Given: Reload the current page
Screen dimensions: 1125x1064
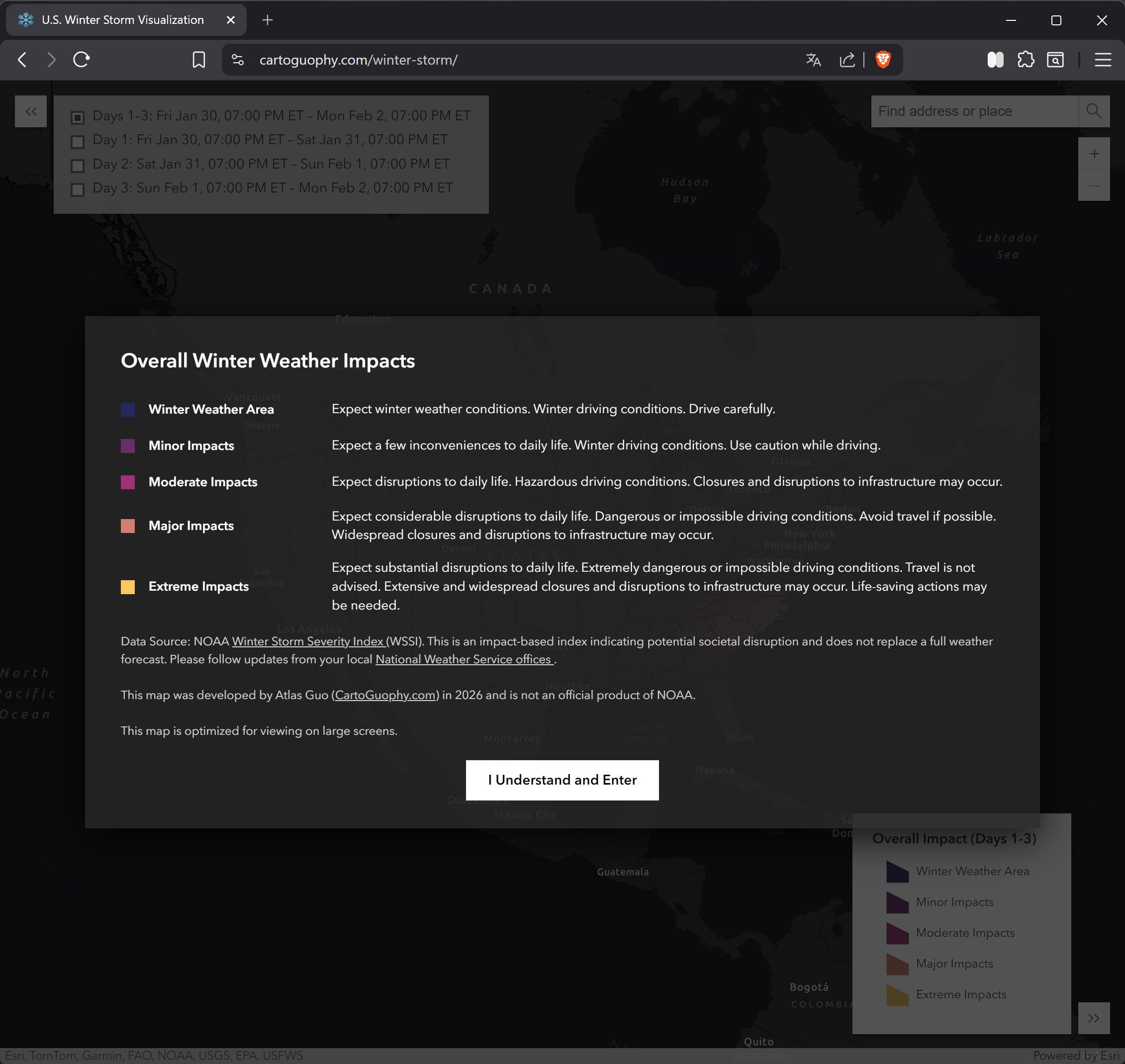Looking at the screenshot, I should [81, 60].
